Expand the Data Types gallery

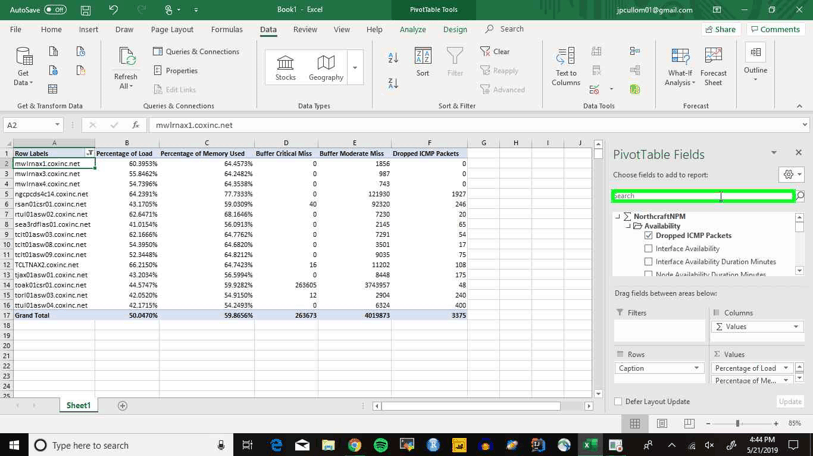pos(355,68)
